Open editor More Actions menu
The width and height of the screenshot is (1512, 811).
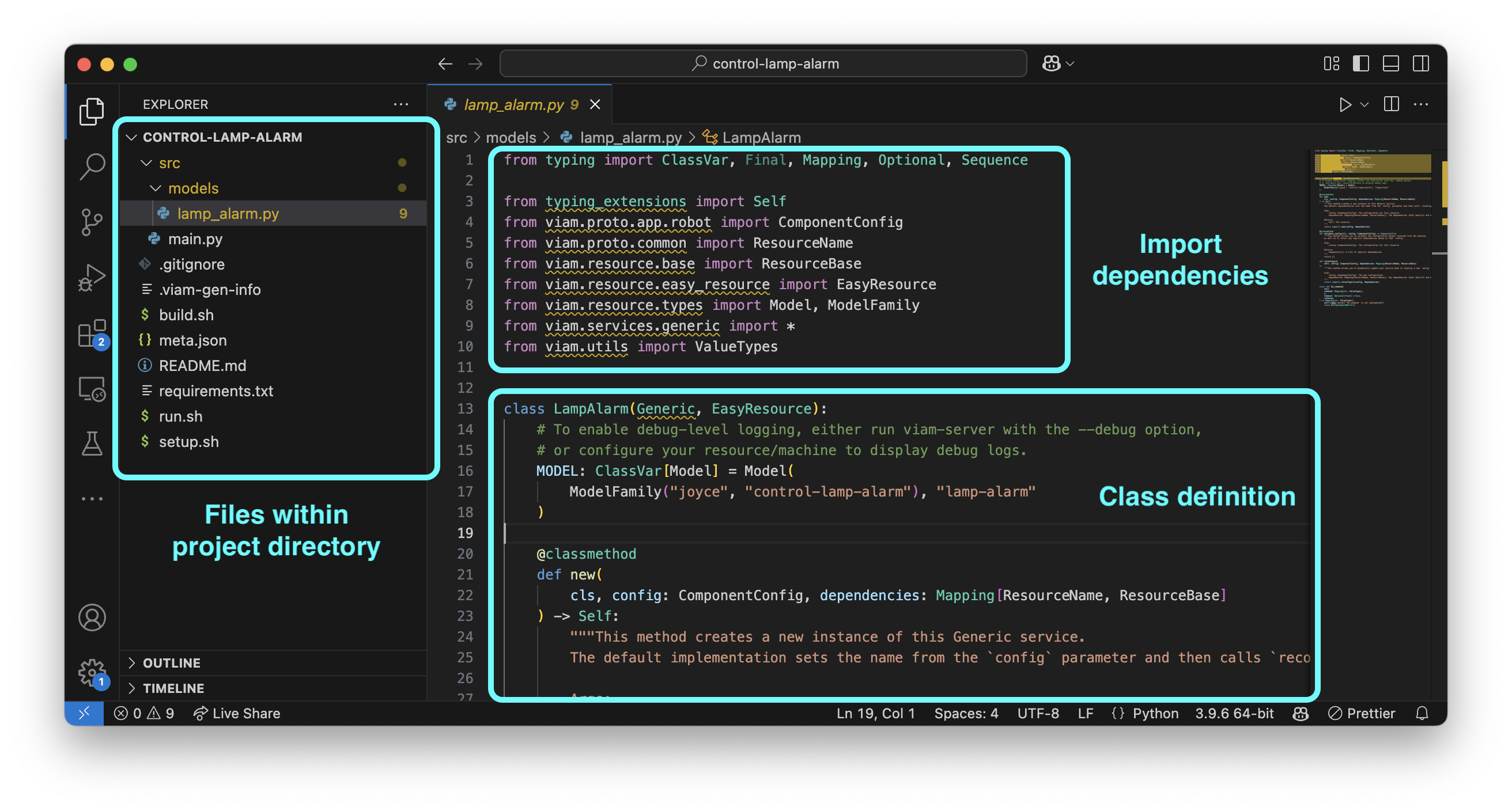(1421, 104)
